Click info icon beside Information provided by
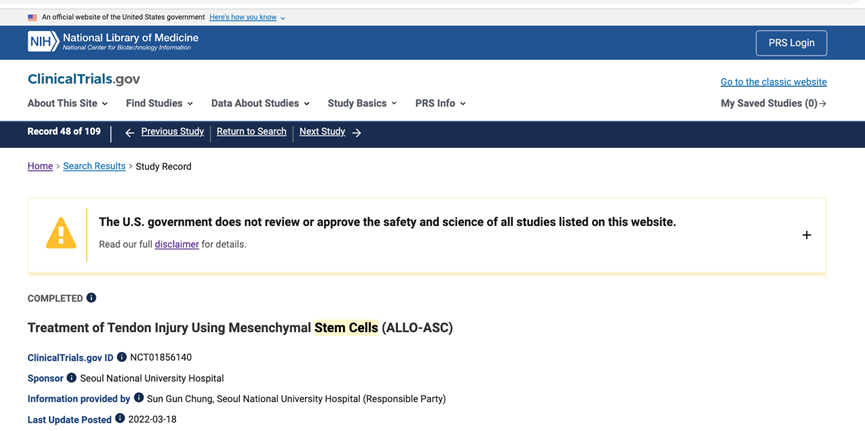The image size is (865, 431). pyautogui.click(x=138, y=397)
